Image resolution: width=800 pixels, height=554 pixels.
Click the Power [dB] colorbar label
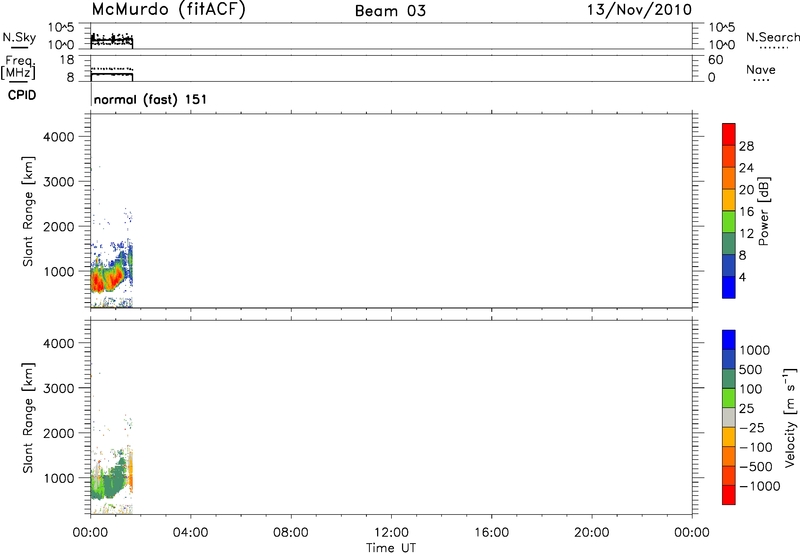(763, 211)
